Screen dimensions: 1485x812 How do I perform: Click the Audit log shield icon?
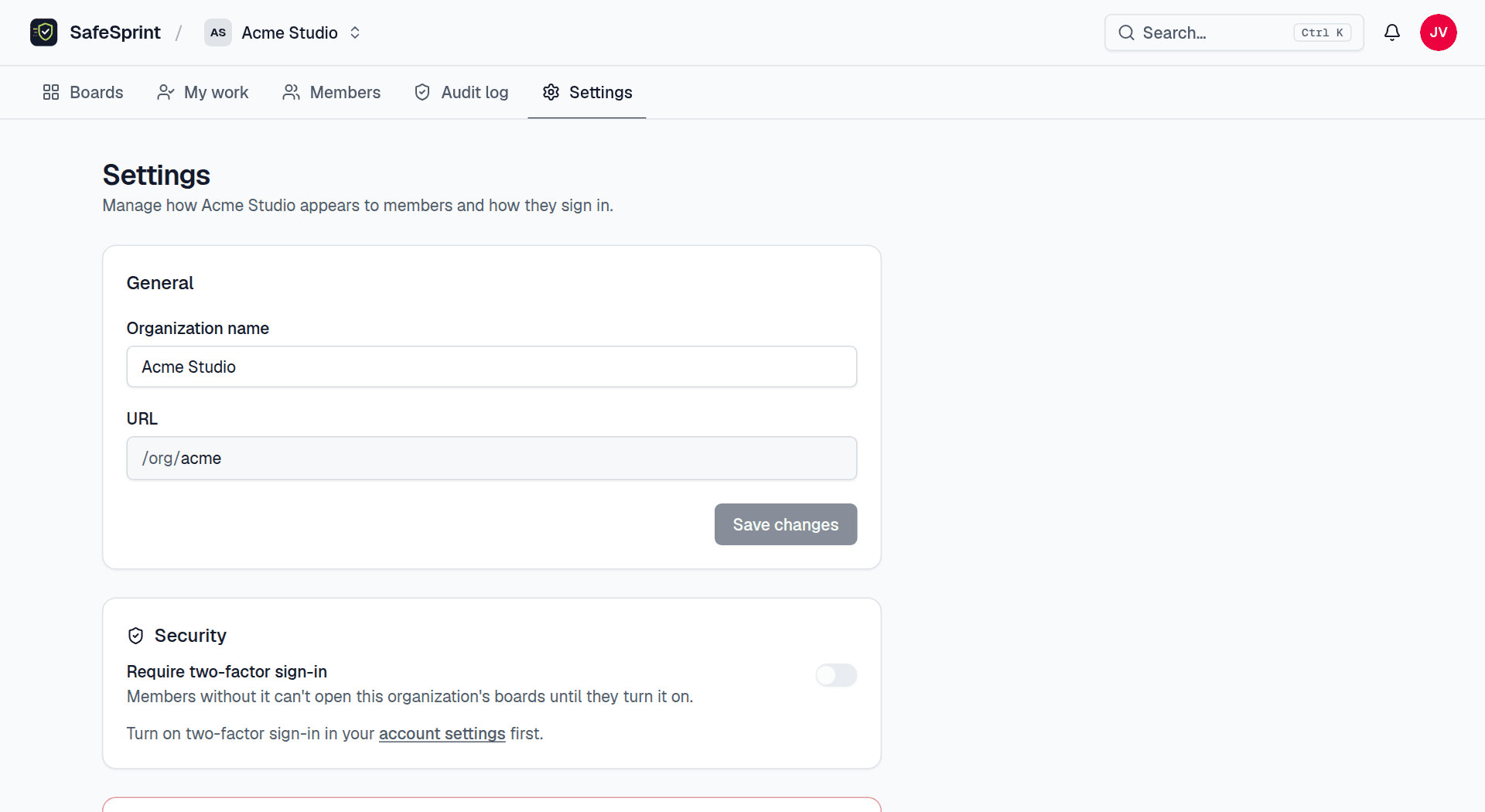click(x=422, y=92)
